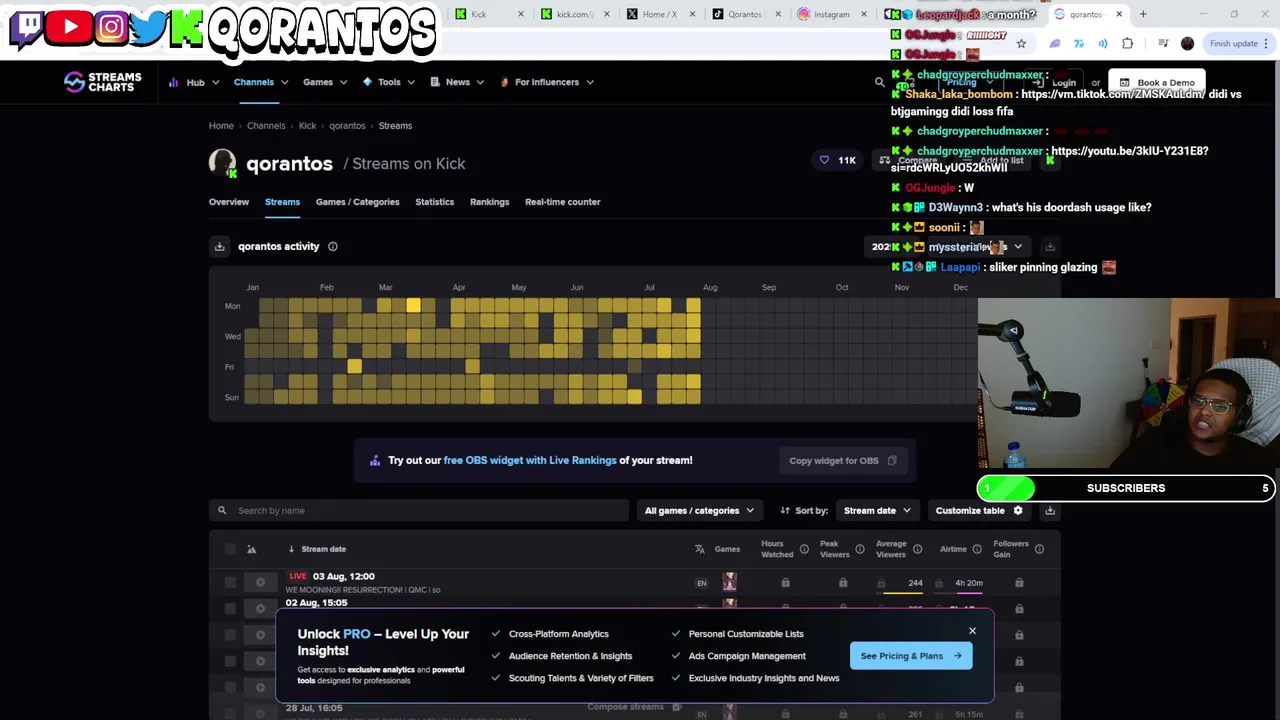Play the 03 Aug live stream row

[x=260, y=582]
